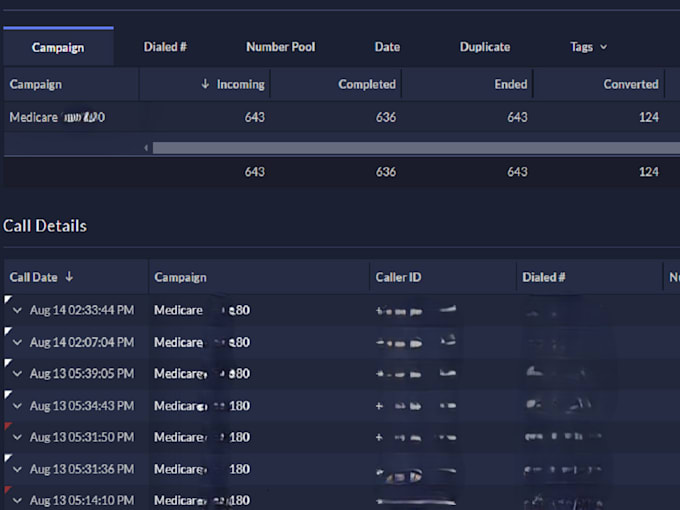This screenshot has width=680, height=510.
Task: Click the Completed value 636 in the Medicare row
Action: (x=386, y=117)
